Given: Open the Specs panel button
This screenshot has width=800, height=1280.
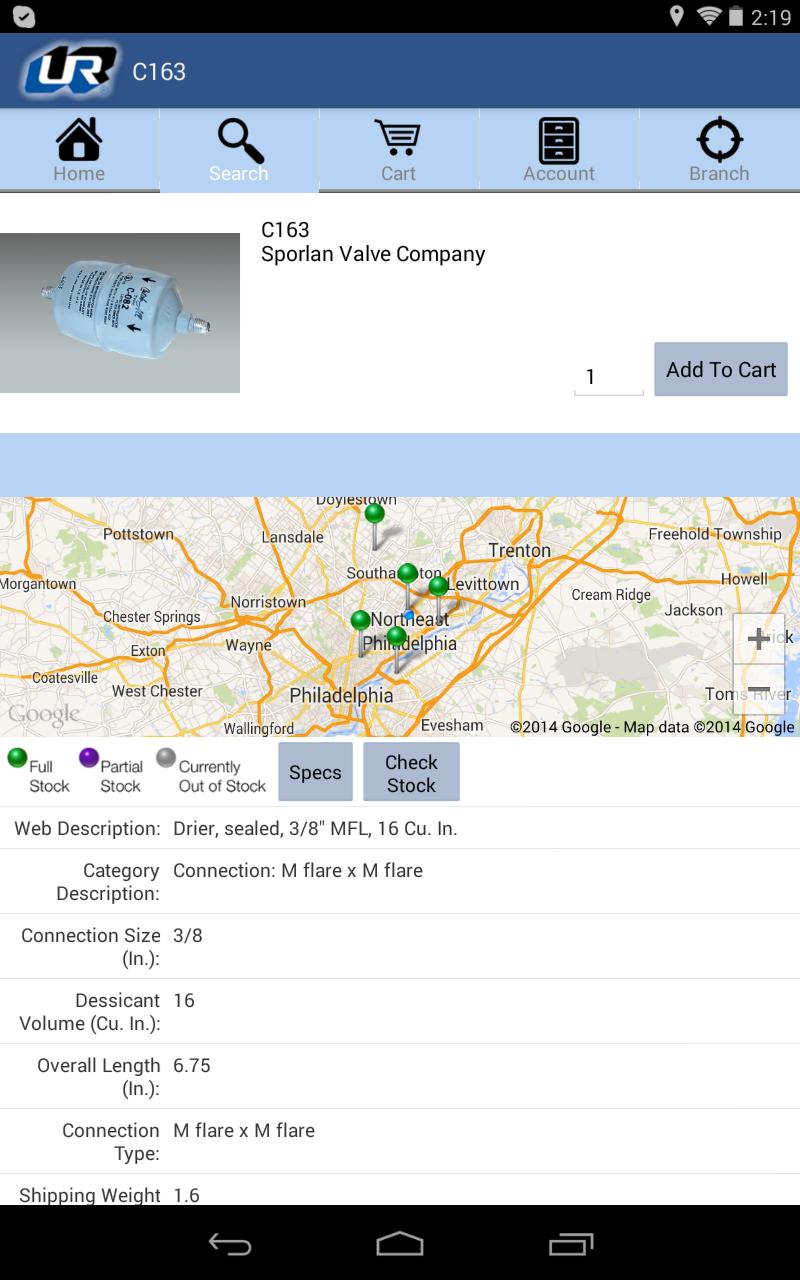Looking at the screenshot, I should coord(315,771).
